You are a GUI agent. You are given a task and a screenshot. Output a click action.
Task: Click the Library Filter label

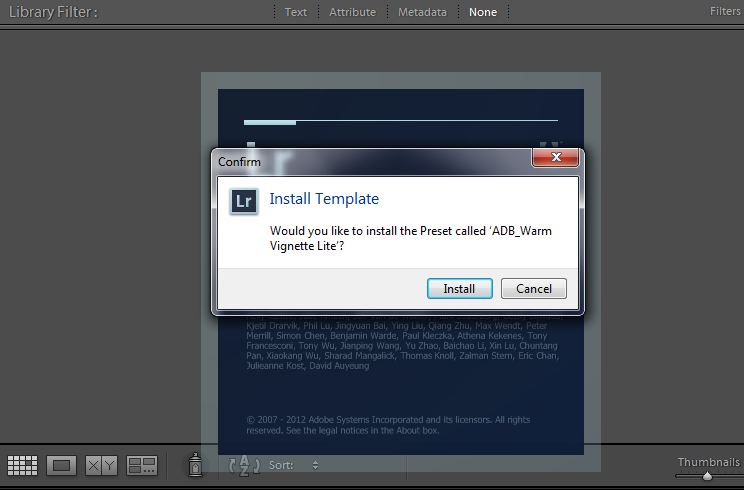pos(53,12)
